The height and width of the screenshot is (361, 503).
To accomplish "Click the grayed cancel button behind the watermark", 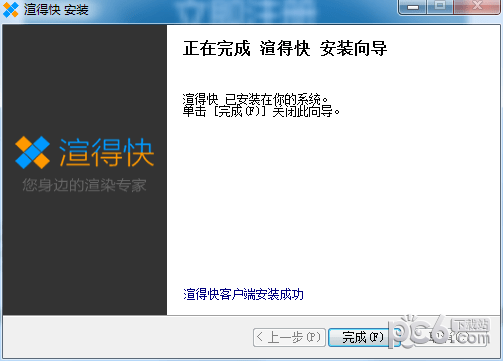I will pos(452,337).
